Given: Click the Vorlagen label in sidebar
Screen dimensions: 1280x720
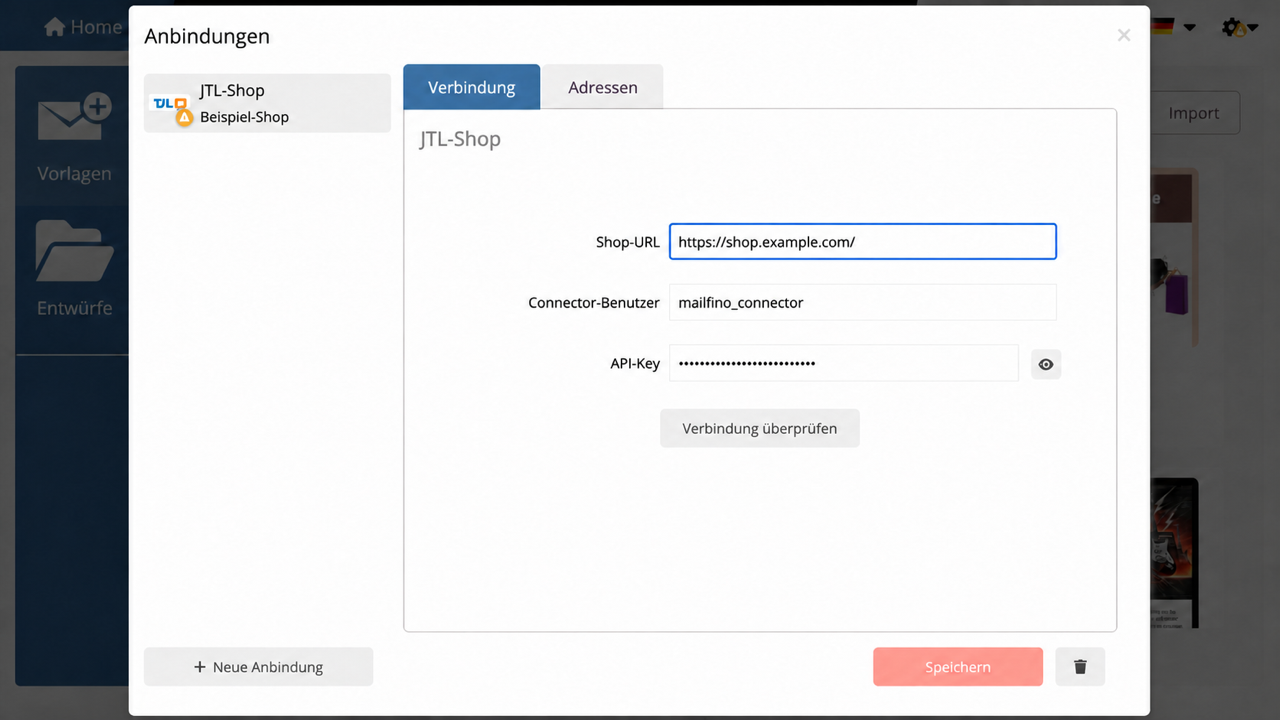Looking at the screenshot, I should click(74, 174).
